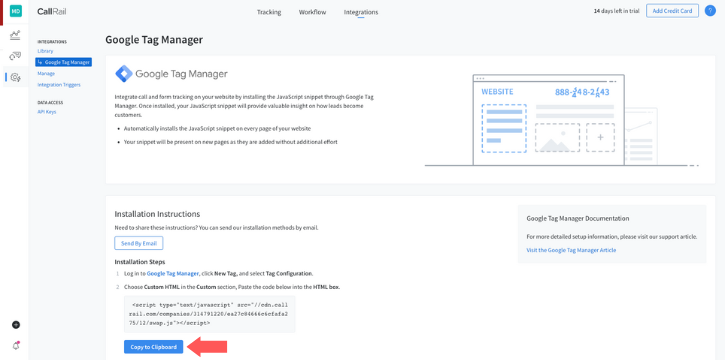
Task: Click the Copy to Clipboard button
Action: point(154,347)
